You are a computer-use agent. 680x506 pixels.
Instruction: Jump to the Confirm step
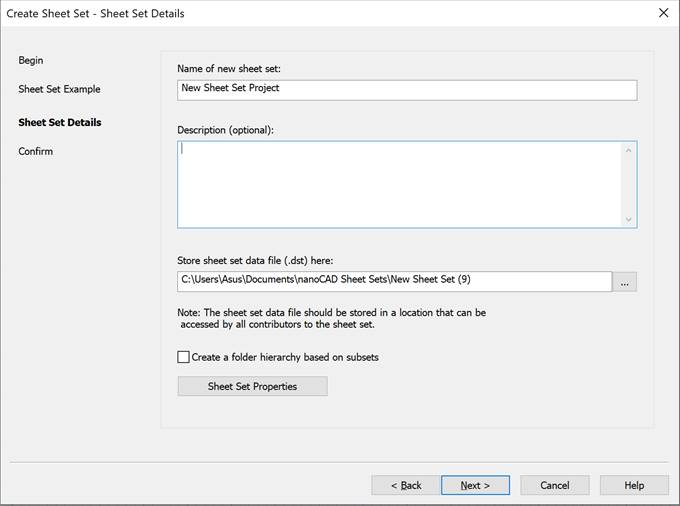tap(36, 152)
